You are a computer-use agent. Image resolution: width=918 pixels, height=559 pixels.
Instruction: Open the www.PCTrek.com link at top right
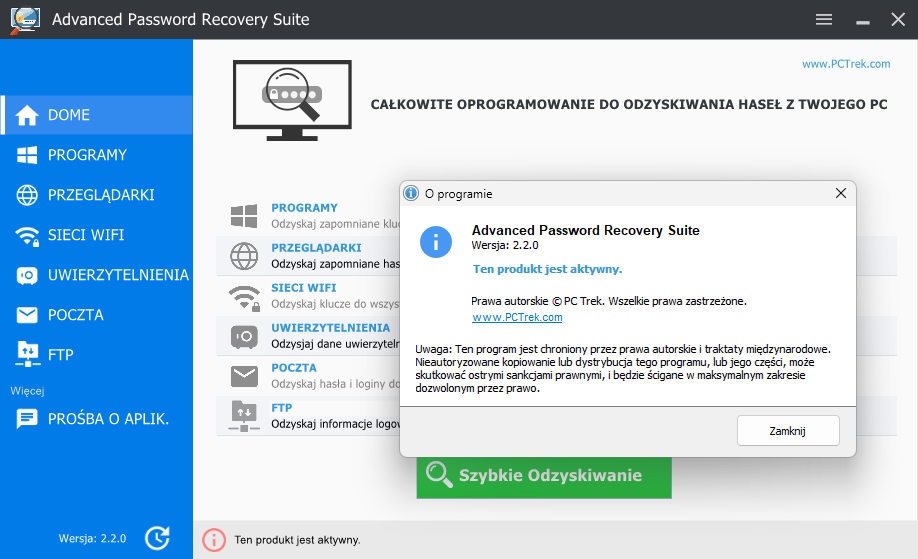pyautogui.click(x=846, y=64)
